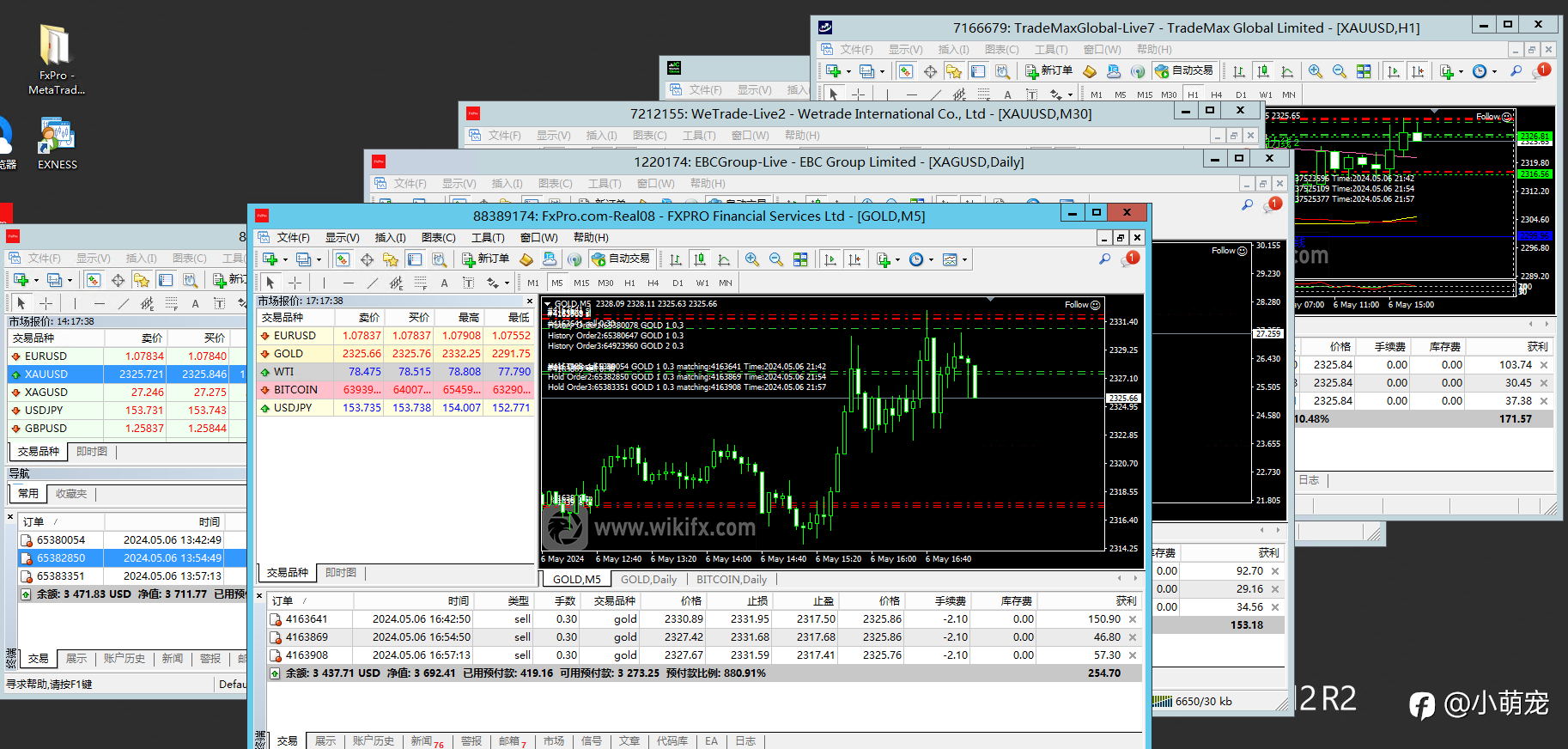Switch to BITCOIN,Daily chart tab
Screen dimensions: 1568x749
tap(732, 580)
